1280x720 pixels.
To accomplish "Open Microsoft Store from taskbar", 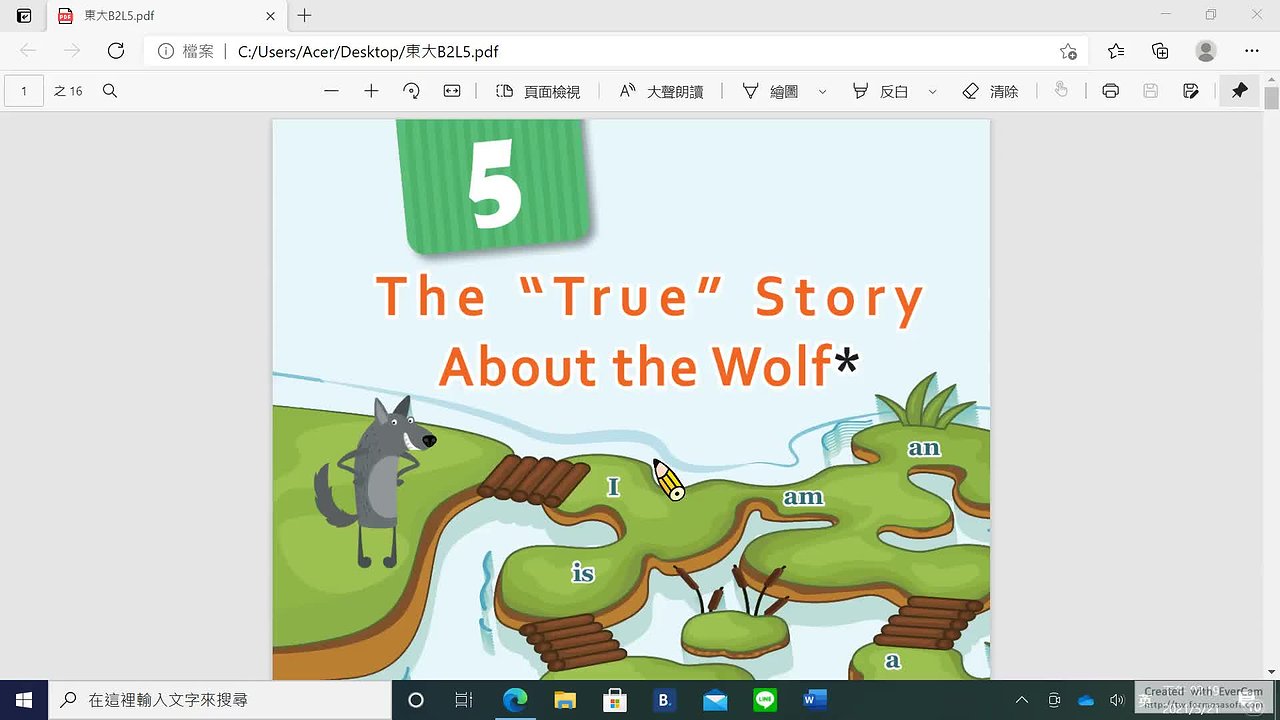I will coord(615,700).
